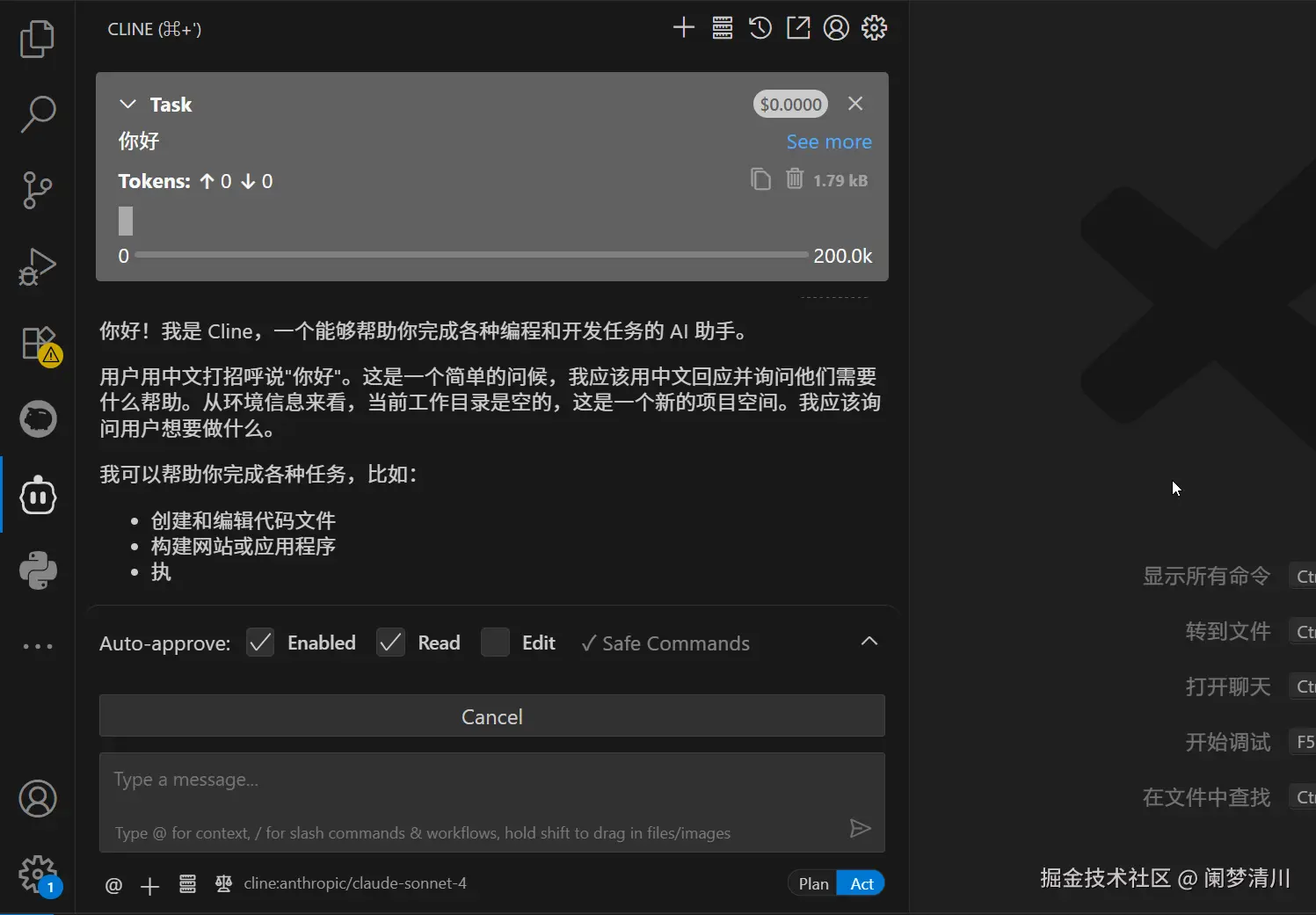
Task: Open Cline task history
Action: click(x=760, y=28)
